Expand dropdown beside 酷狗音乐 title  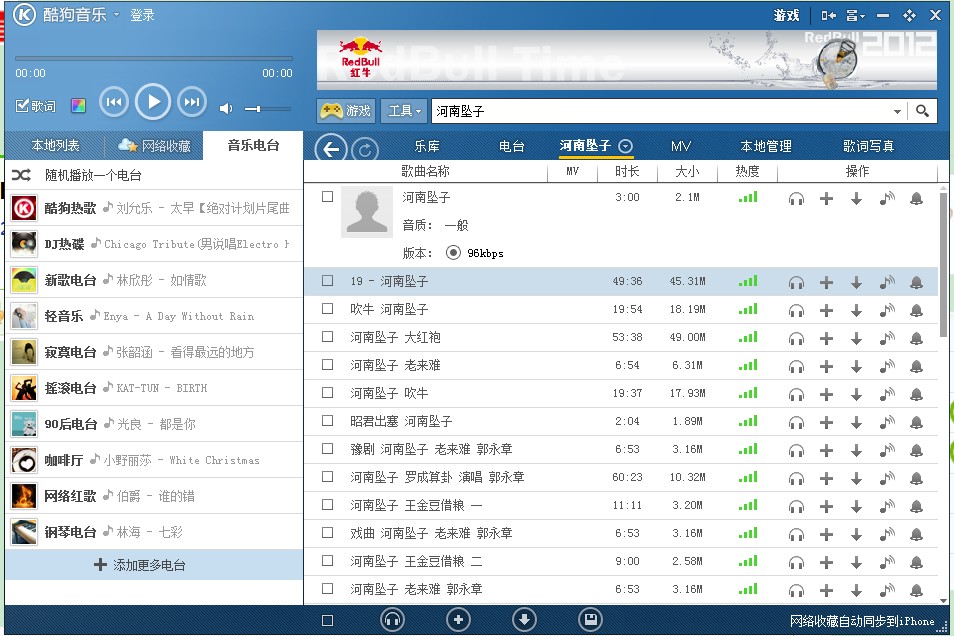click(116, 14)
